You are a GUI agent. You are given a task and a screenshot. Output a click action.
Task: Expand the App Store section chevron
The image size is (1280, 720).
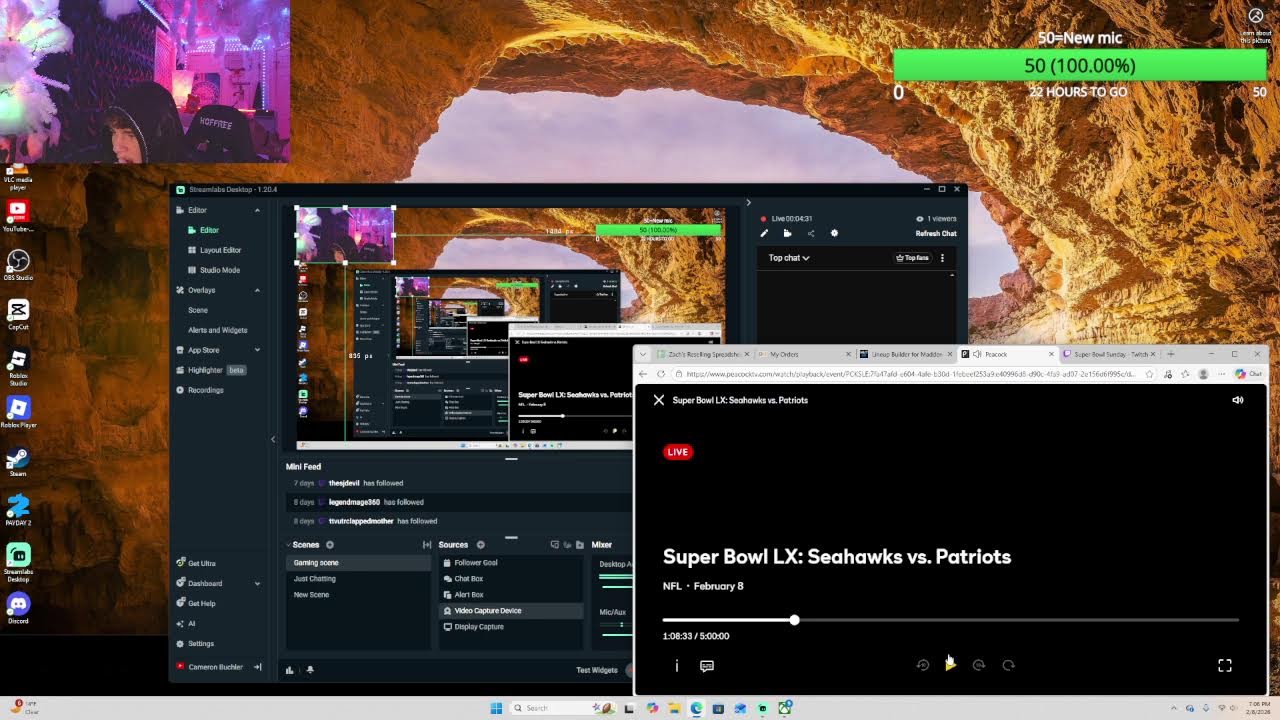(257, 350)
